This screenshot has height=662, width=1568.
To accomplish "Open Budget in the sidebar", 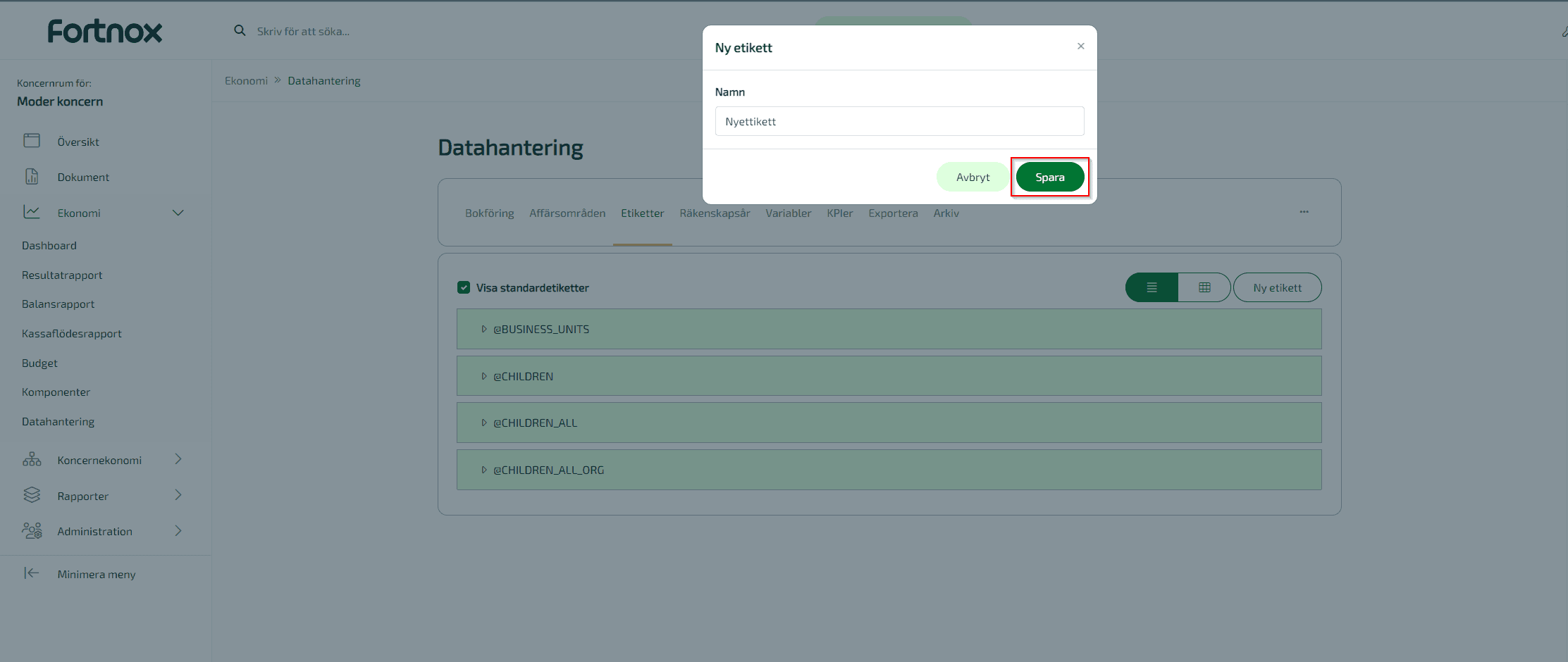I will (39, 363).
